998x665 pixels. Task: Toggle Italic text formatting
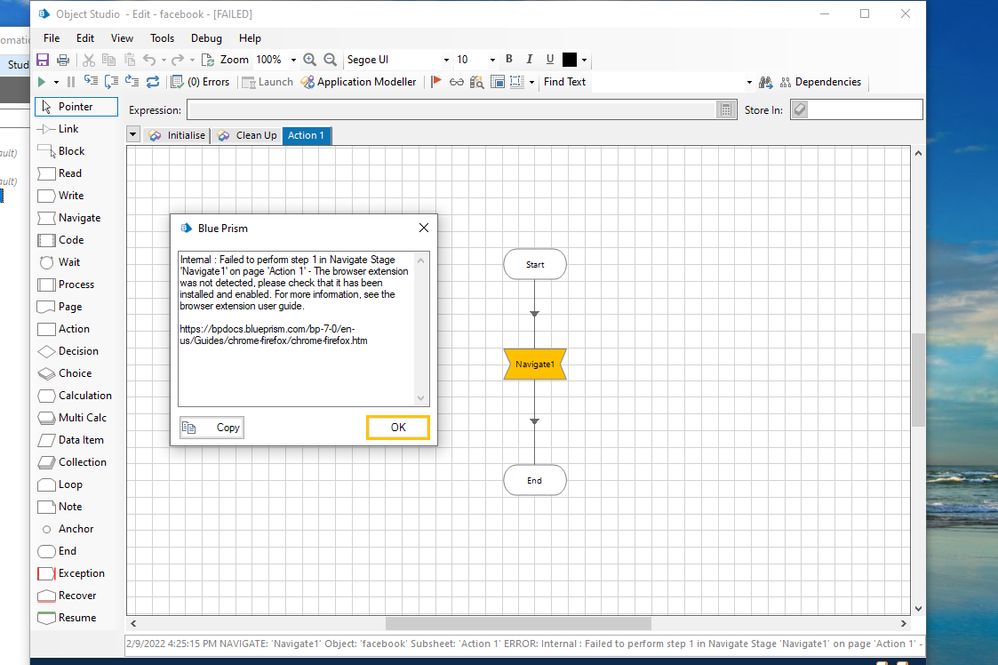[529, 60]
